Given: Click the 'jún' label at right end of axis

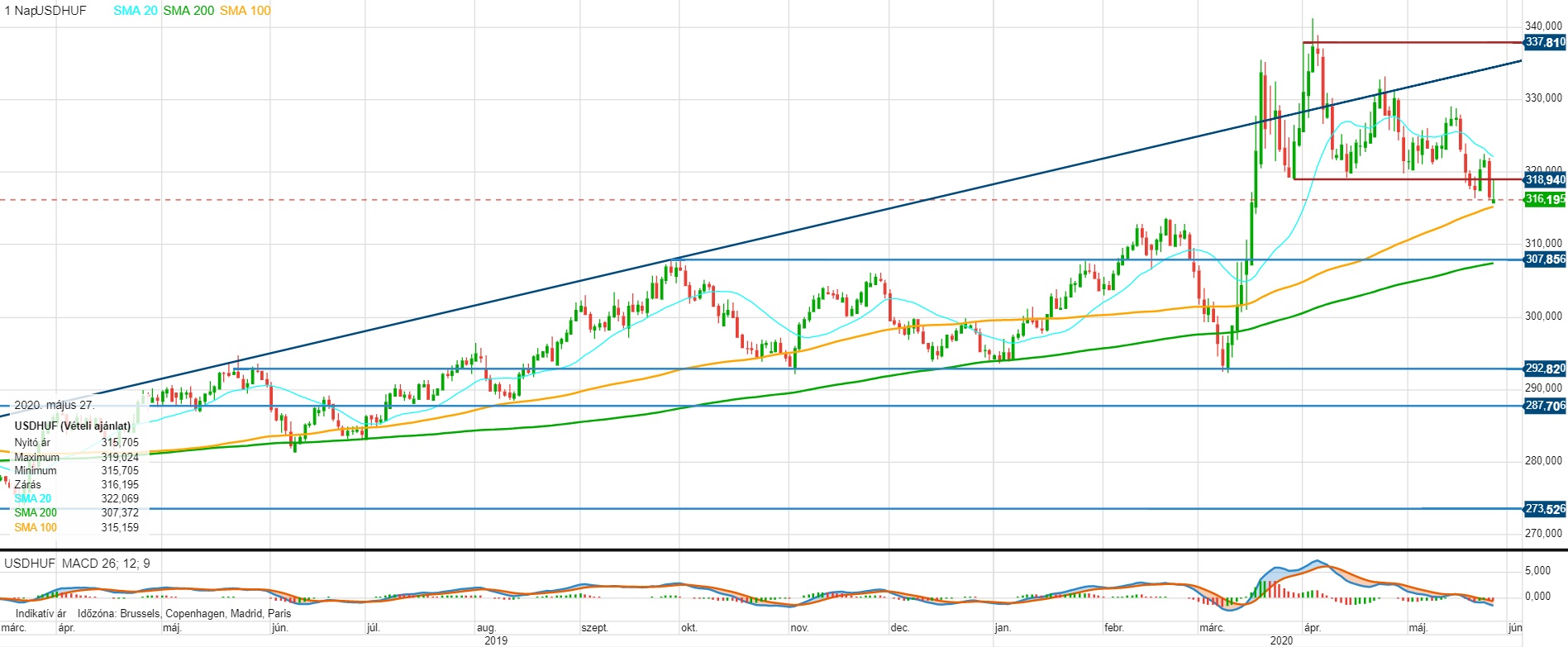Looking at the screenshot, I should (1515, 628).
